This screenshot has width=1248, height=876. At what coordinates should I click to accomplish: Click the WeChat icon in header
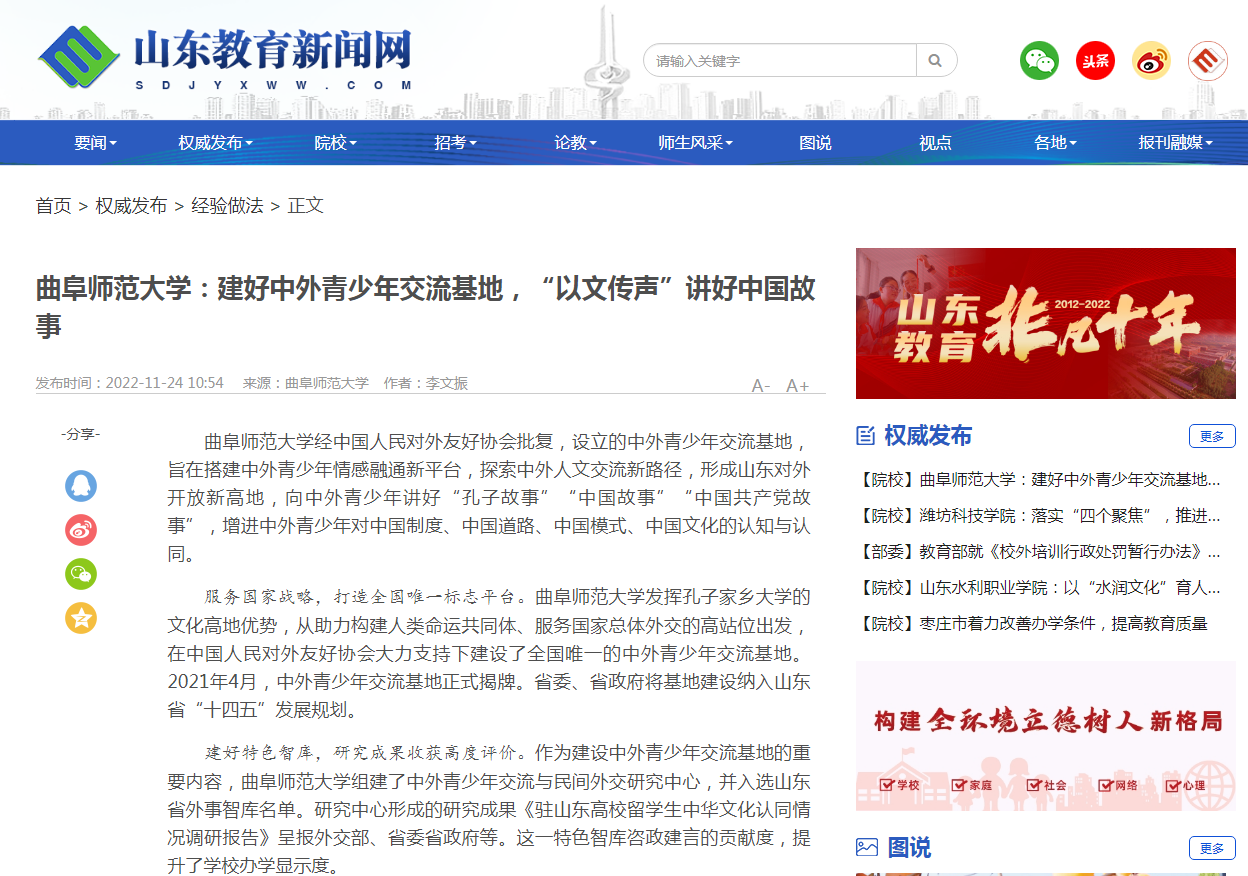[x=1039, y=61]
